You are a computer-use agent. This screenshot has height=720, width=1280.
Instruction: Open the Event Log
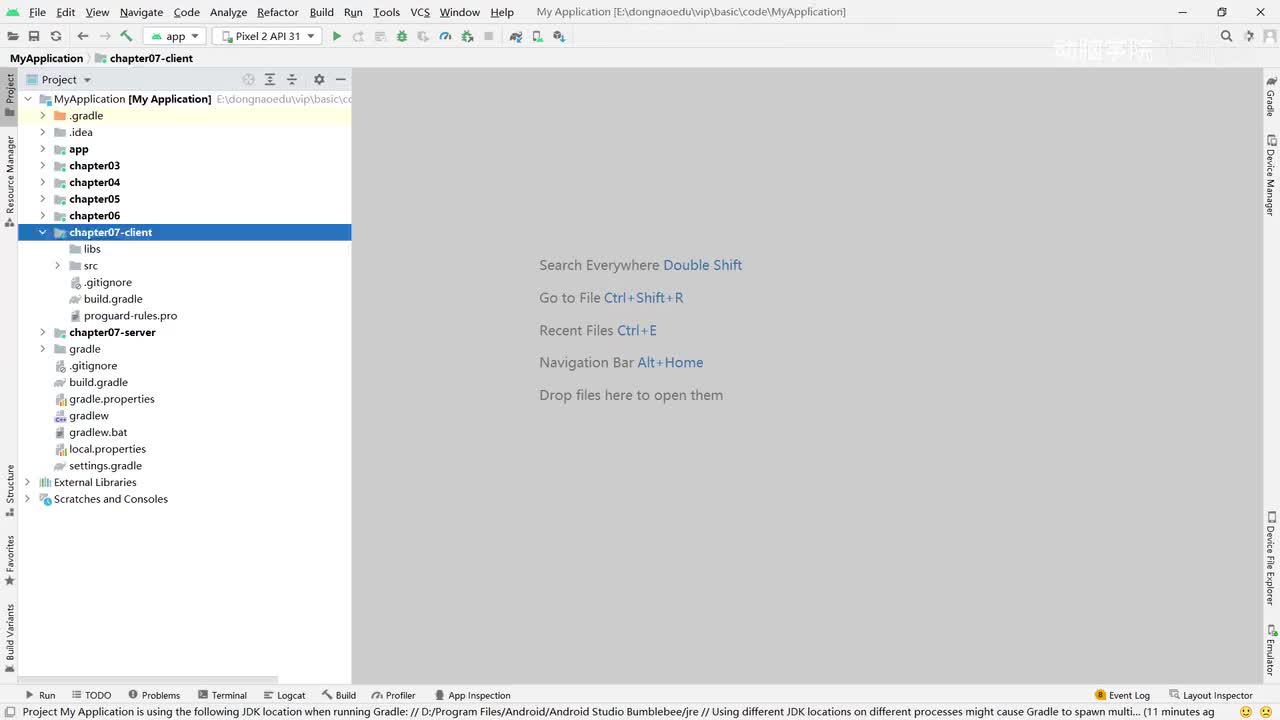(1123, 695)
